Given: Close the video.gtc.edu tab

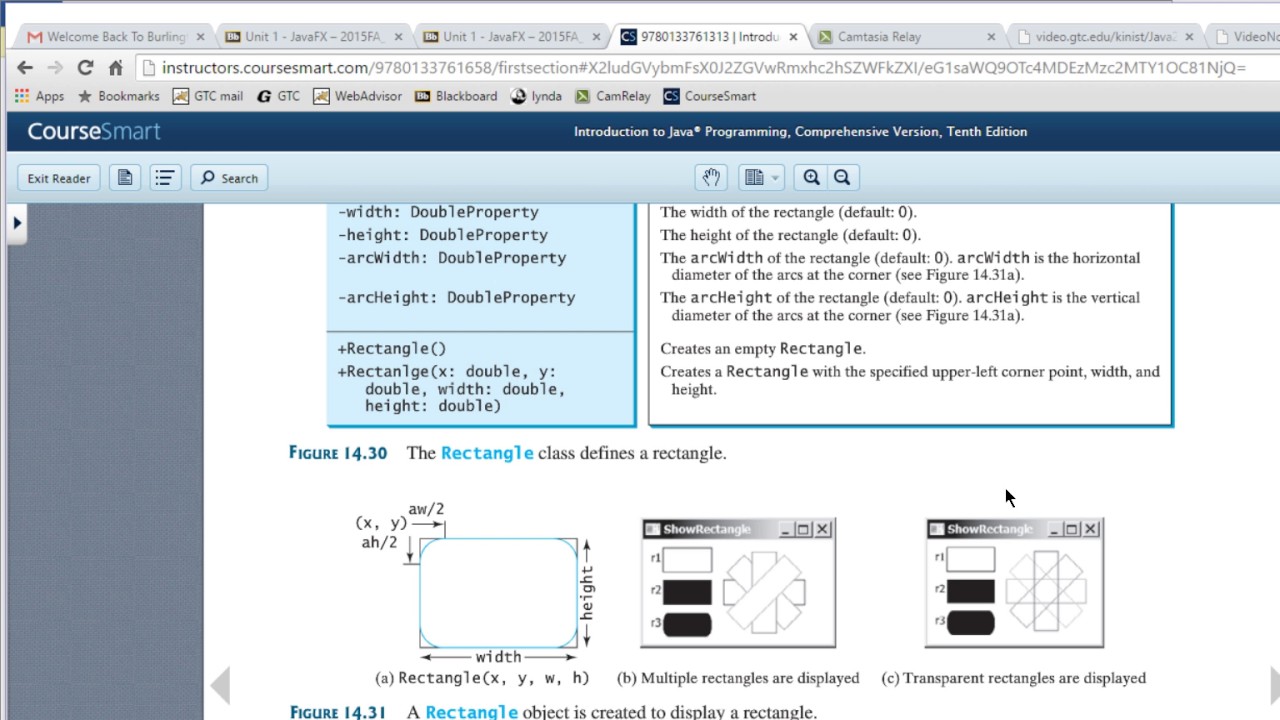Looking at the screenshot, I should click(1189, 37).
